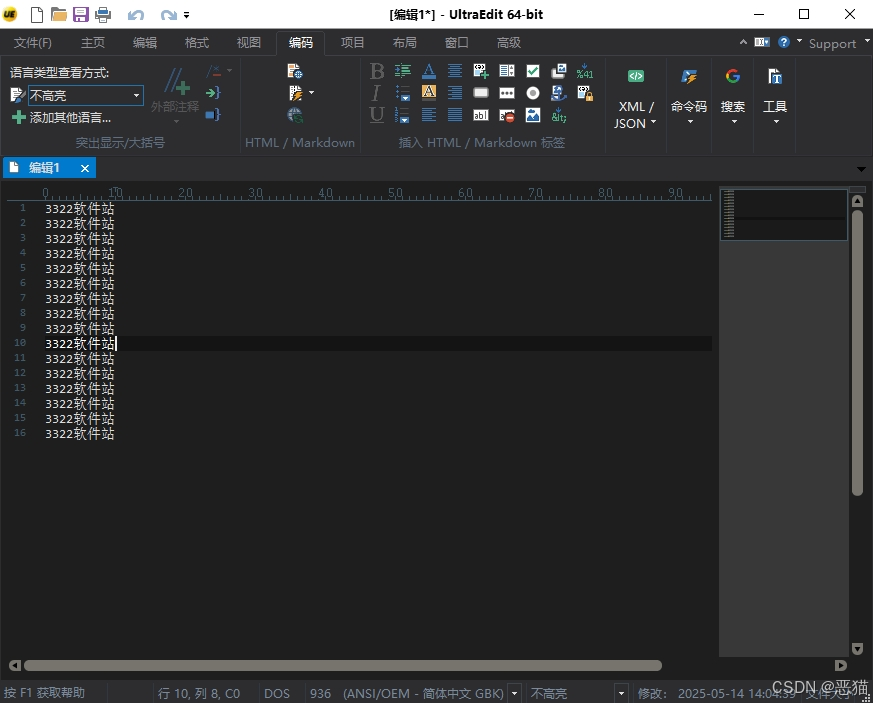Switch to the 视图 ribbon tab
This screenshot has height=703, width=873.
pyautogui.click(x=248, y=43)
